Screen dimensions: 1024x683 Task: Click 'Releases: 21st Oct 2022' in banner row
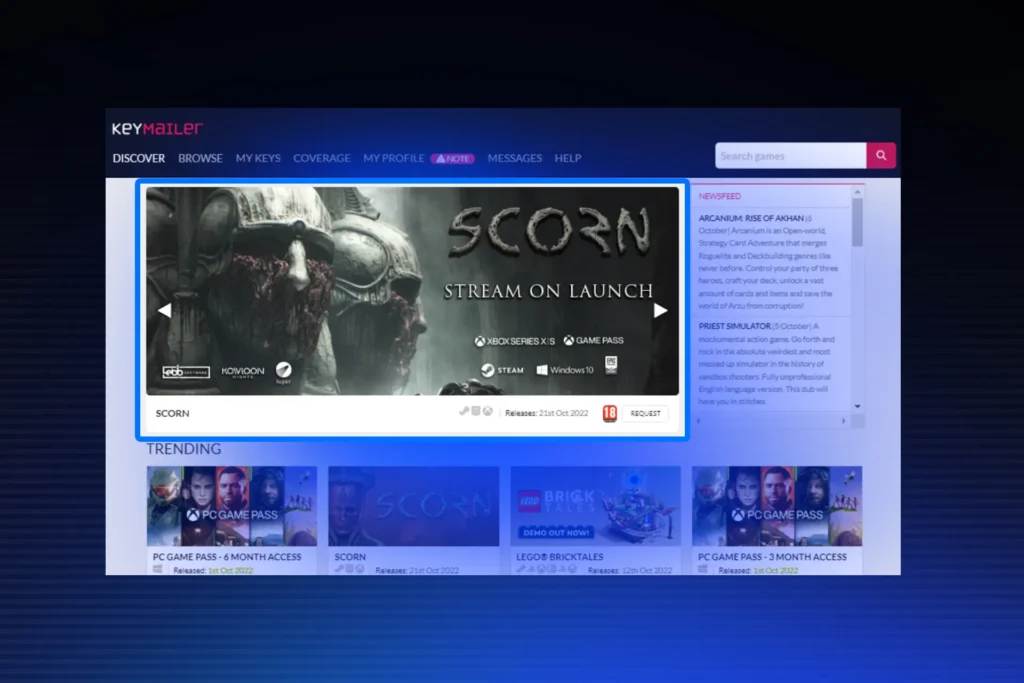pyautogui.click(x=547, y=413)
